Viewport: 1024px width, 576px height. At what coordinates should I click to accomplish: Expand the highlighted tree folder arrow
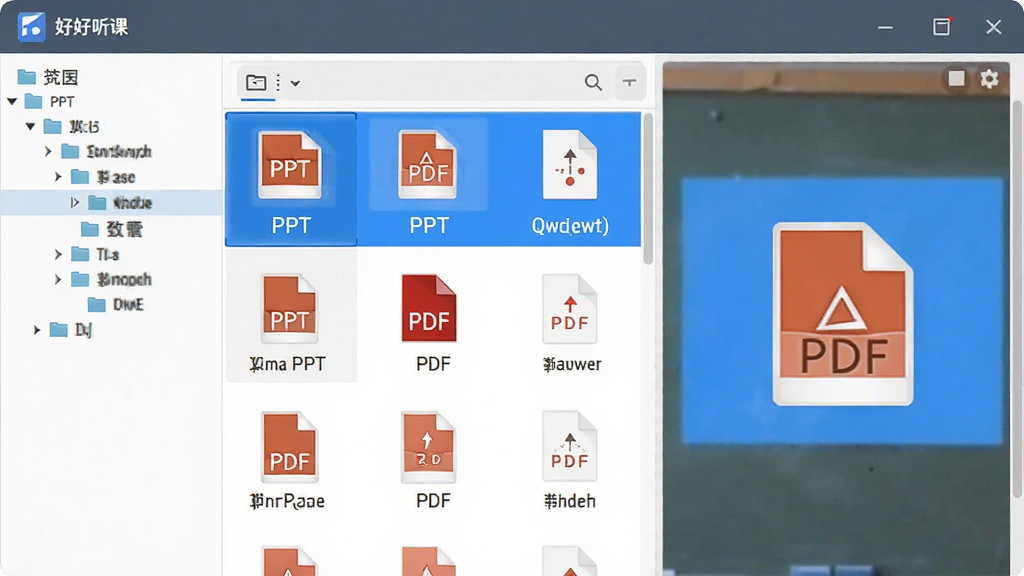coord(74,202)
